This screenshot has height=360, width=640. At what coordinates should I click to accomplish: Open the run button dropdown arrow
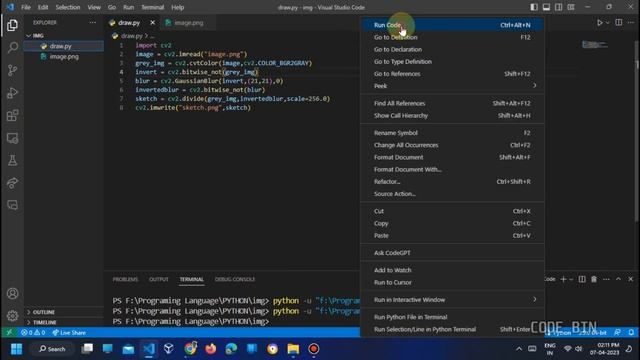[607, 23]
